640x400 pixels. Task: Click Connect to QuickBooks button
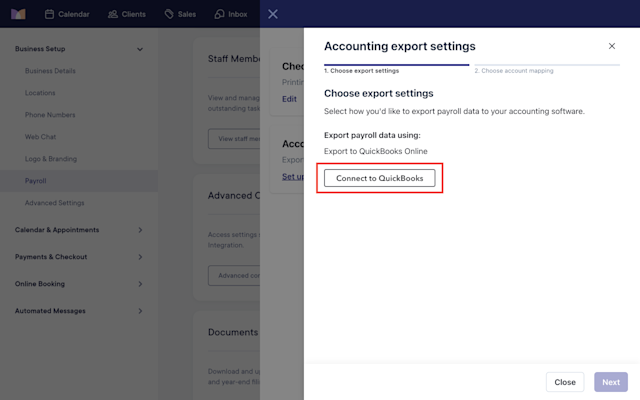click(x=380, y=178)
